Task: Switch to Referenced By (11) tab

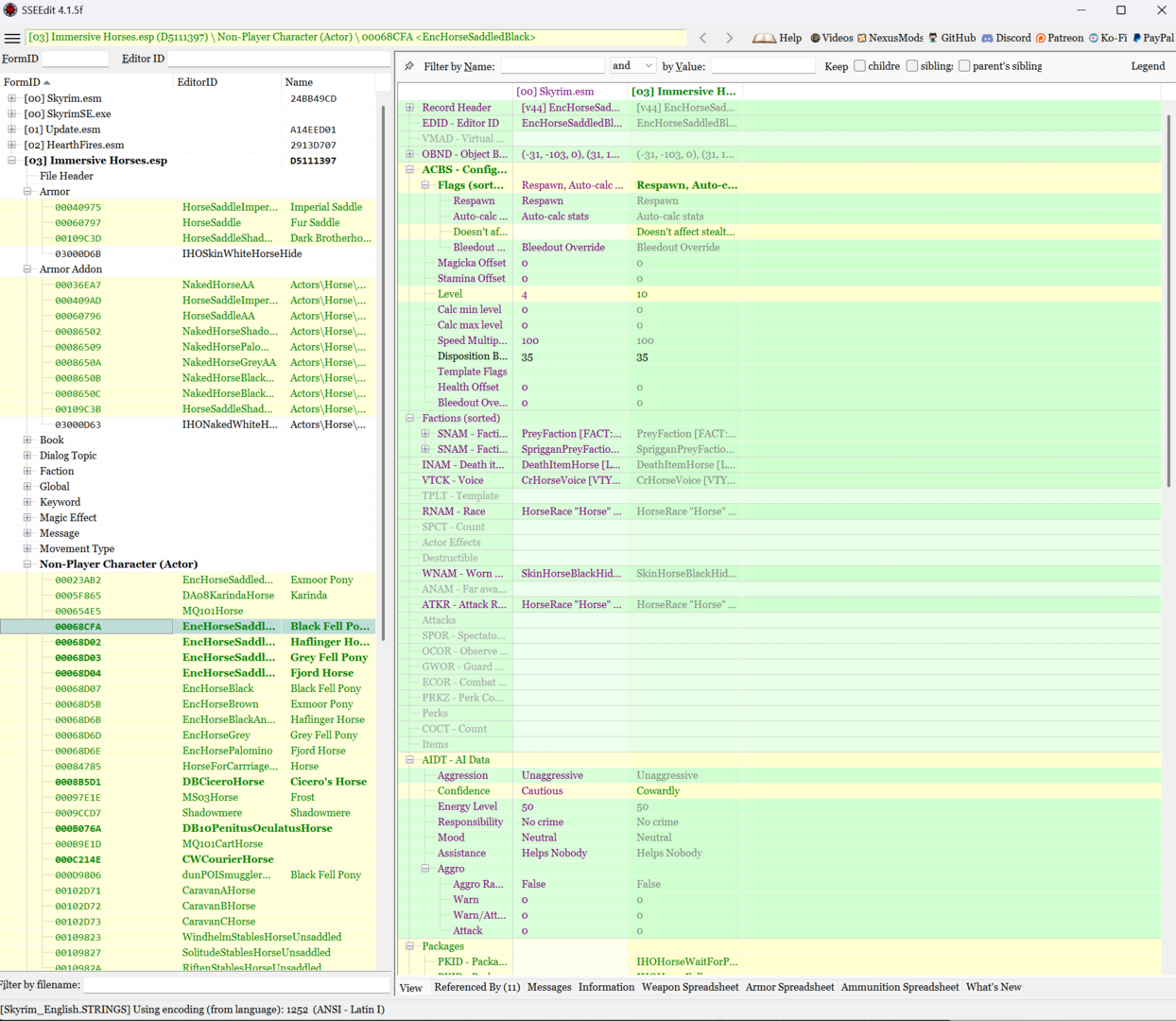Action: (x=477, y=987)
